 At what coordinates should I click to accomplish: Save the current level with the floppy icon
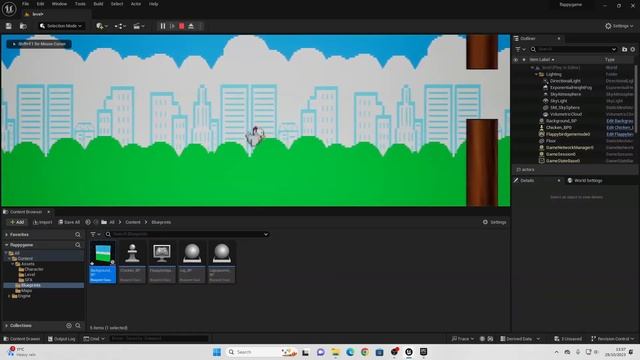(x=9, y=26)
